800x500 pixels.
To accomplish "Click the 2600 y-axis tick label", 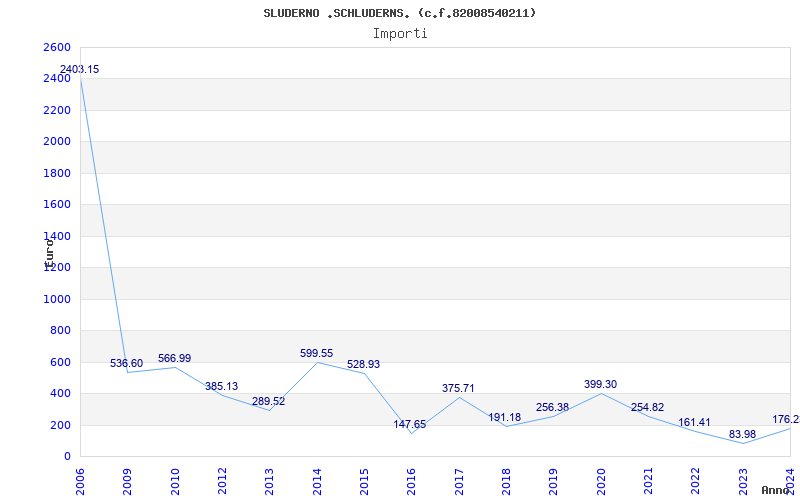I will click(57, 47).
